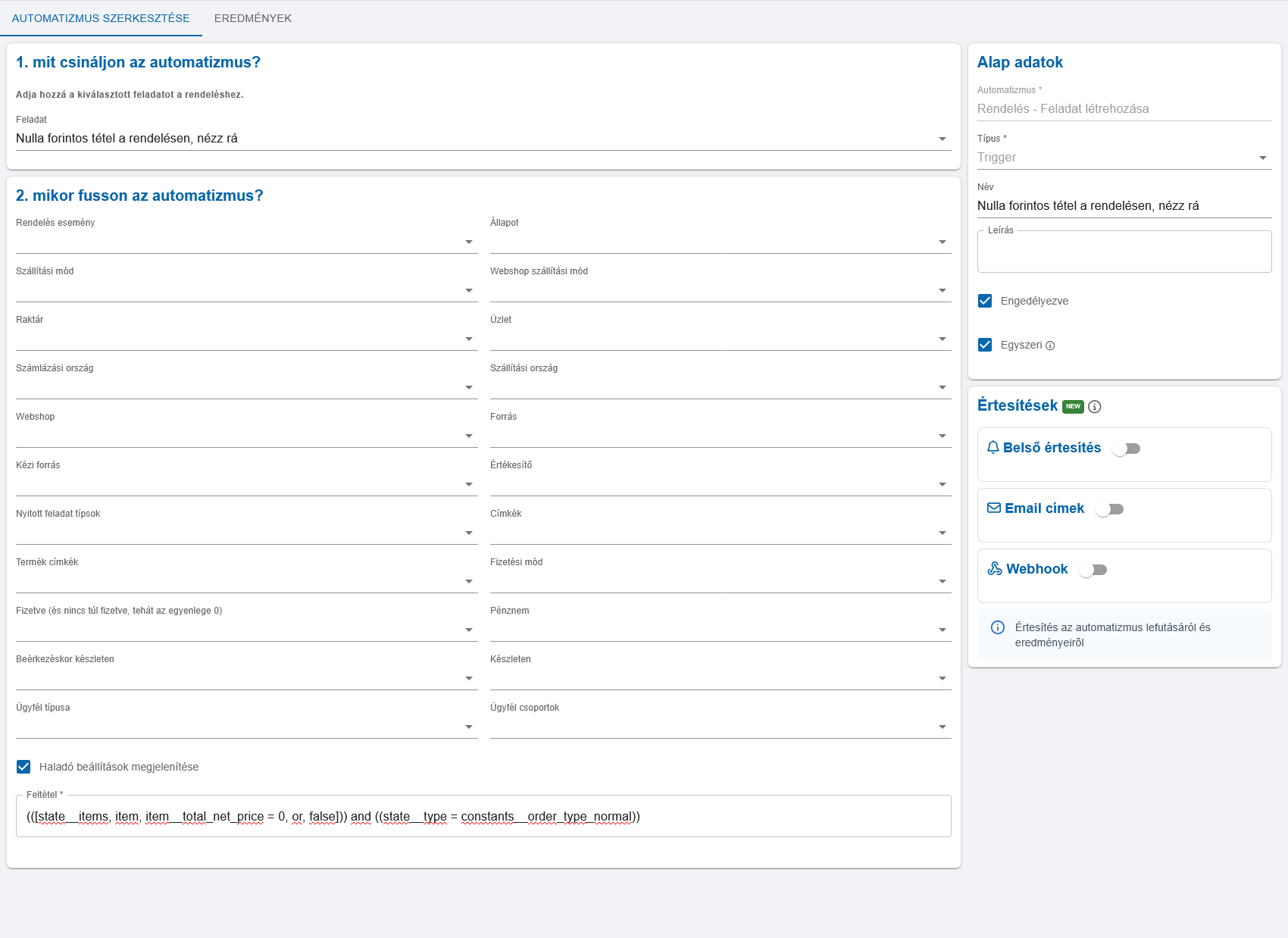
Task: Open the Értékesítő dropdown
Action: coord(721,484)
